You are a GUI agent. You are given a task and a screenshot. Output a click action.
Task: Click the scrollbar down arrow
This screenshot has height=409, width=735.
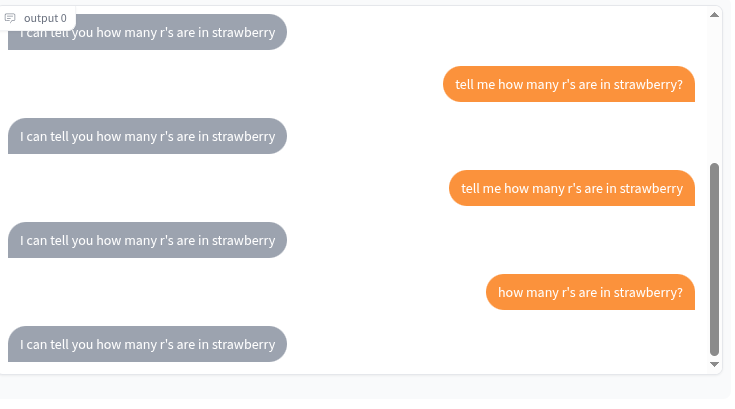(x=714, y=364)
